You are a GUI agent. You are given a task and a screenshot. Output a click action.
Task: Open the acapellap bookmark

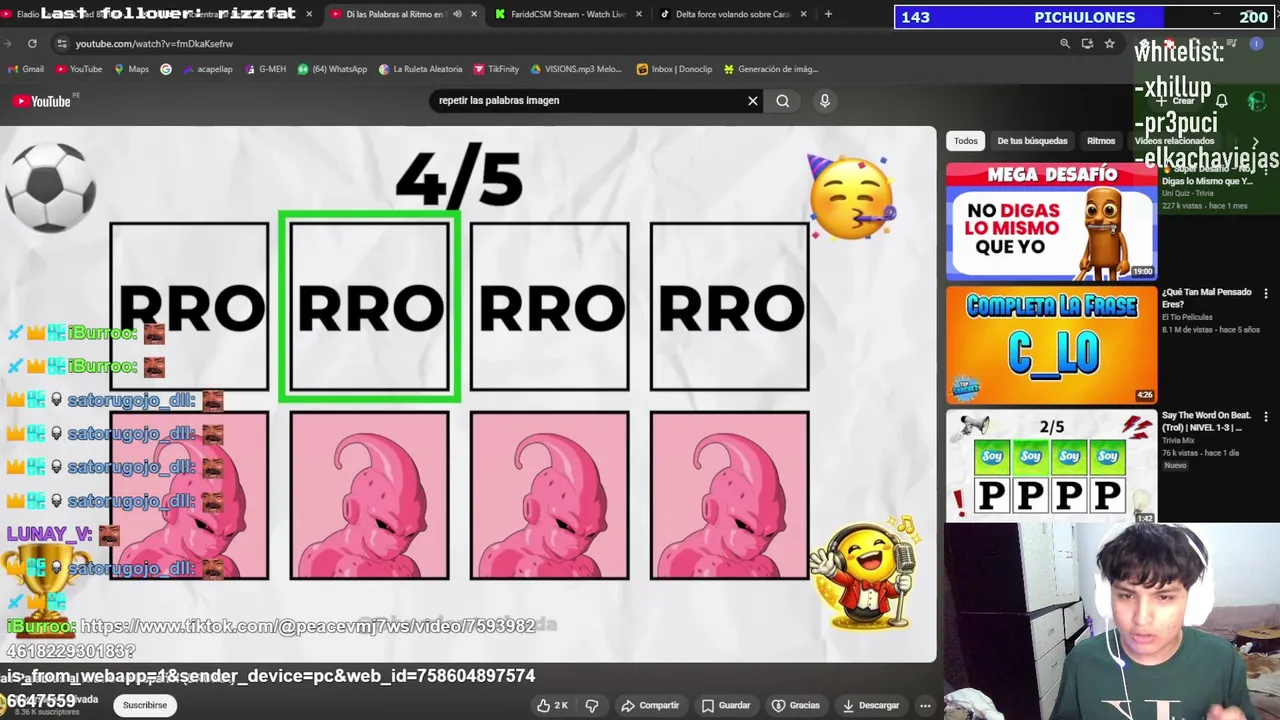tap(207, 69)
